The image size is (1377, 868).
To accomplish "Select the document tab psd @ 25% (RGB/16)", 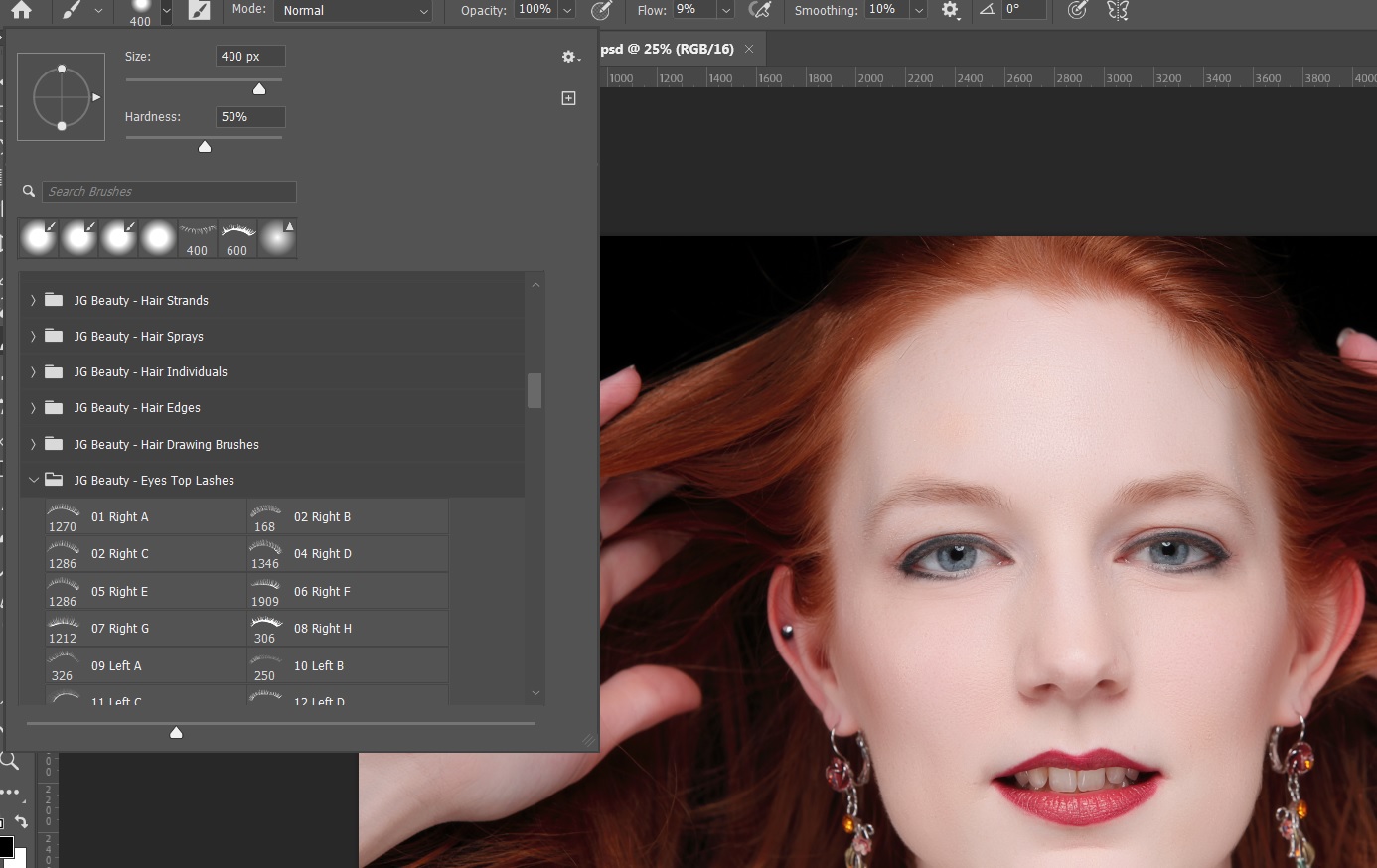I will [668, 49].
